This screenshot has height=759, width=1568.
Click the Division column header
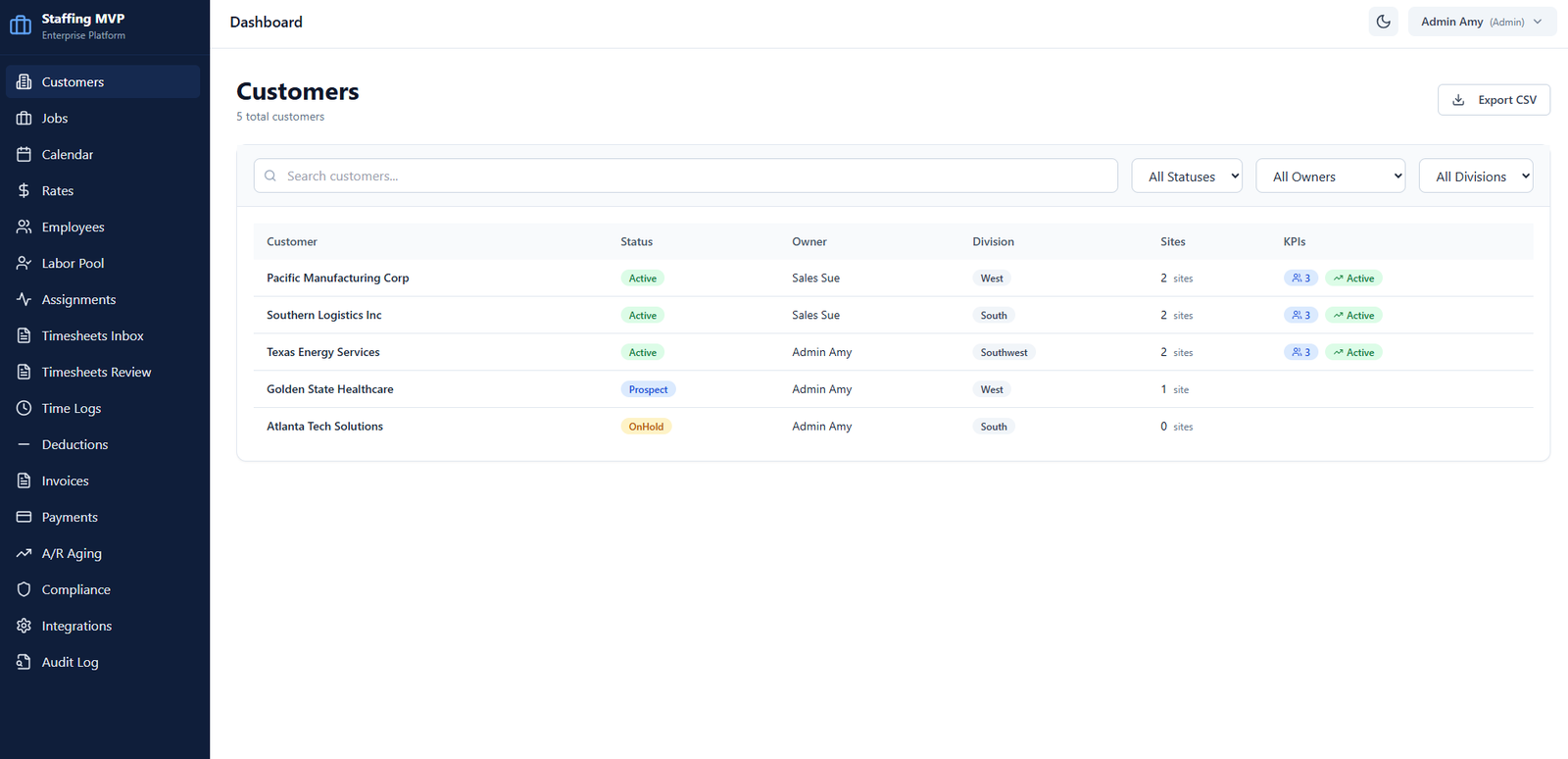[x=993, y=241]
